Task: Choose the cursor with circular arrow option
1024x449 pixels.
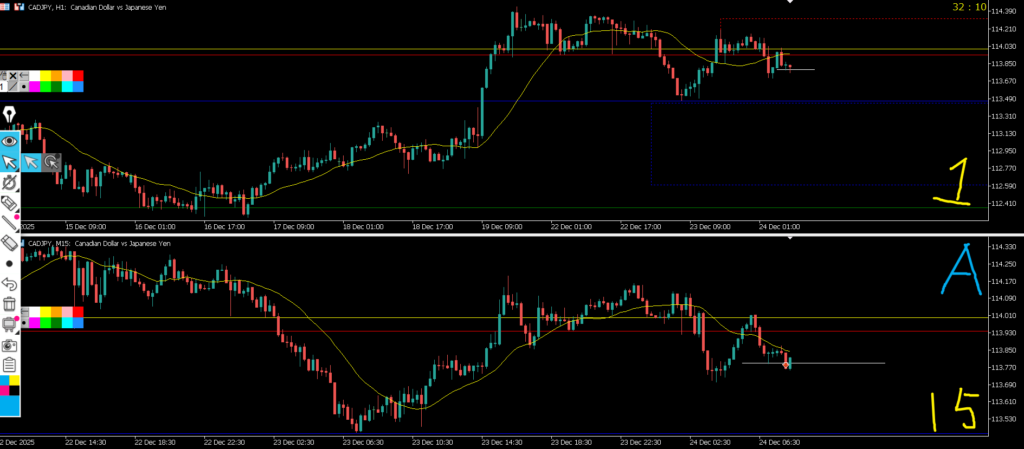Action: (x=51, y=161)
